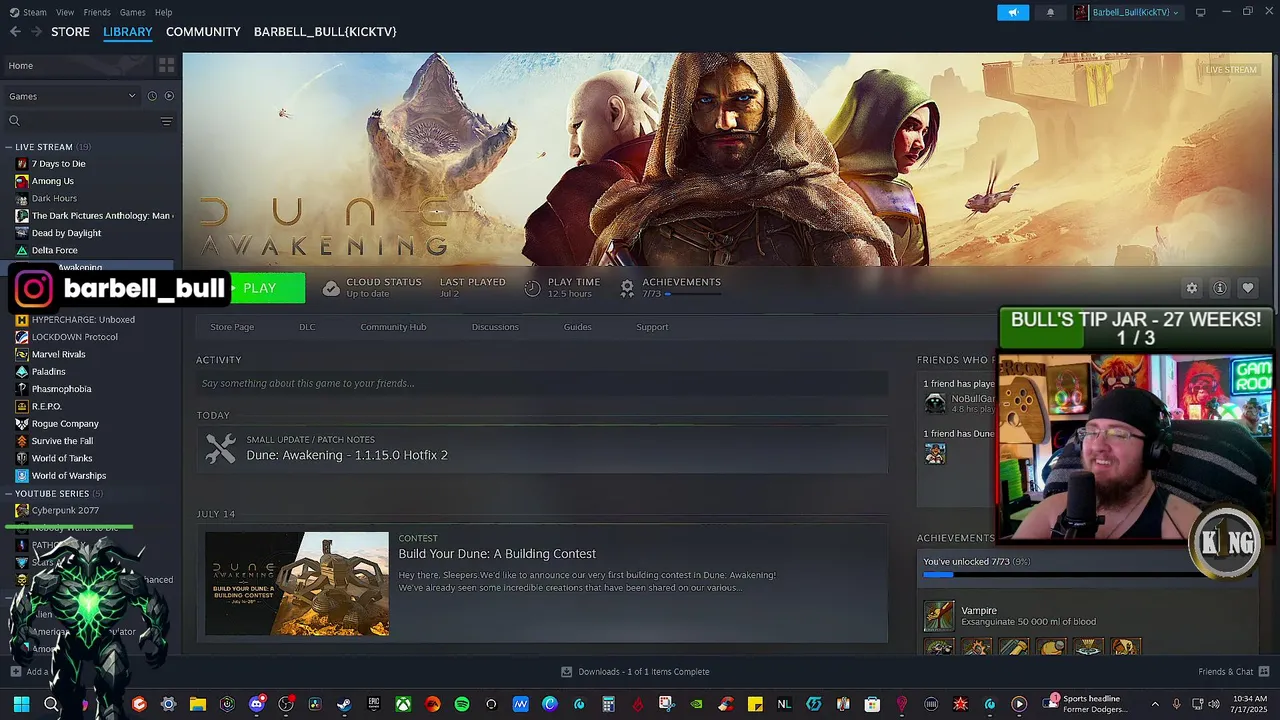The height and width of the screenshot is (720, 1280).
Task: Click the library search magnifier icon
Action: (14, 121)
